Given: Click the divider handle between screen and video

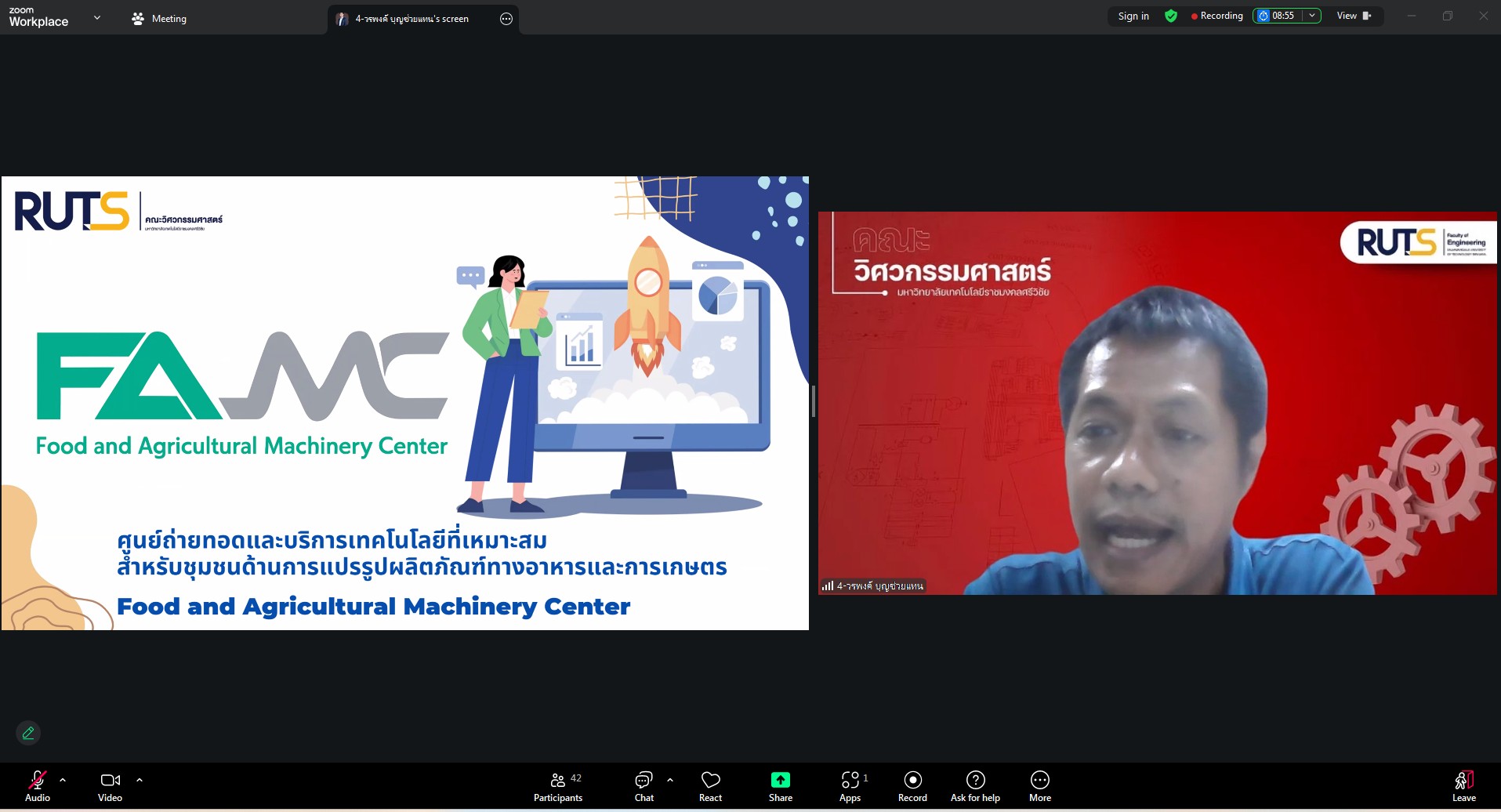Looking at the screenshot, I should 814,401.
